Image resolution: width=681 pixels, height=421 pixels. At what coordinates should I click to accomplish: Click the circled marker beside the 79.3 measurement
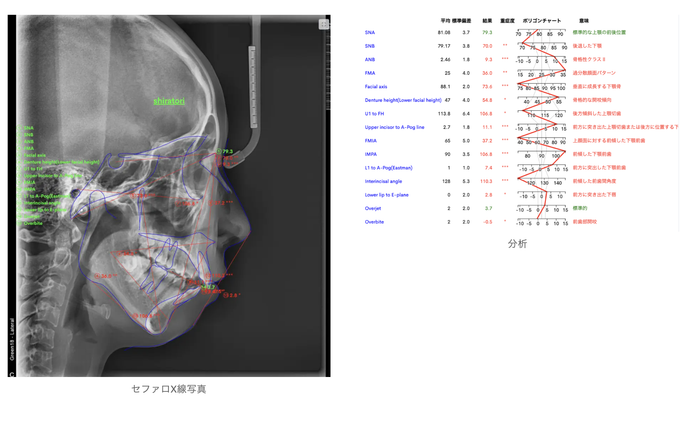tap(218, 152)
